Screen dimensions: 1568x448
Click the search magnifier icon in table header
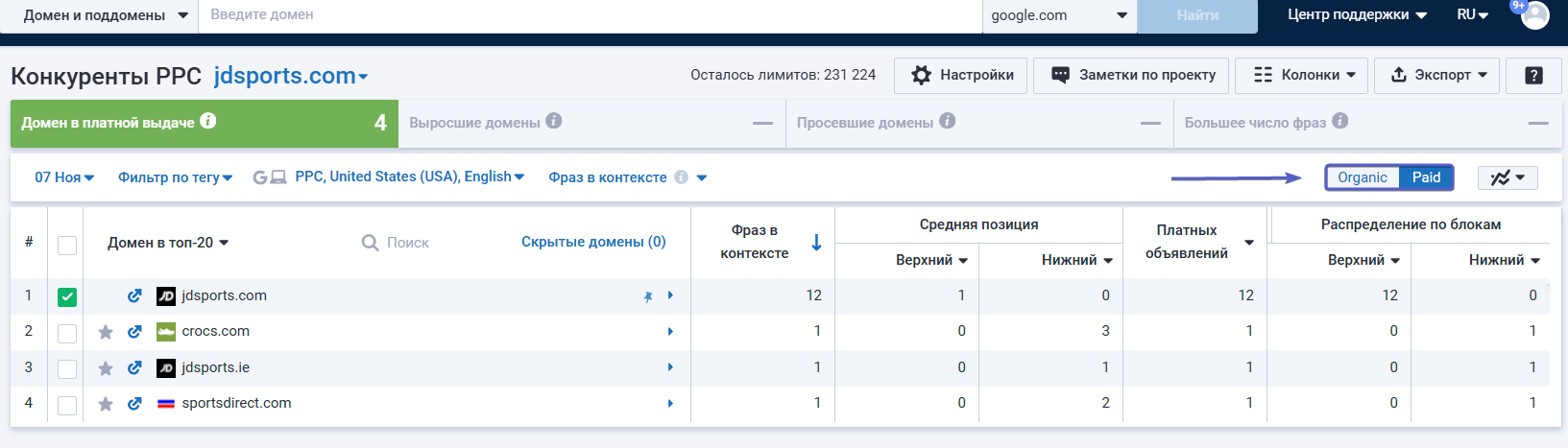(x=370, y=243)
